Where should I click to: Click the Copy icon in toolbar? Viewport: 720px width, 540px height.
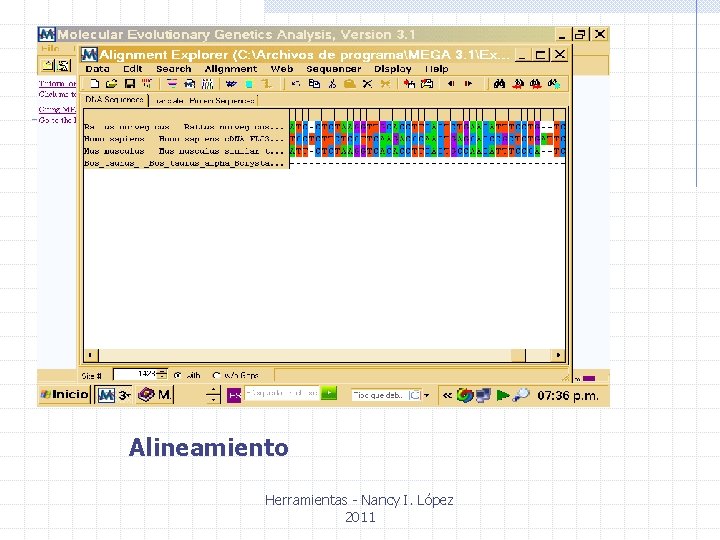tap(314, 84)
